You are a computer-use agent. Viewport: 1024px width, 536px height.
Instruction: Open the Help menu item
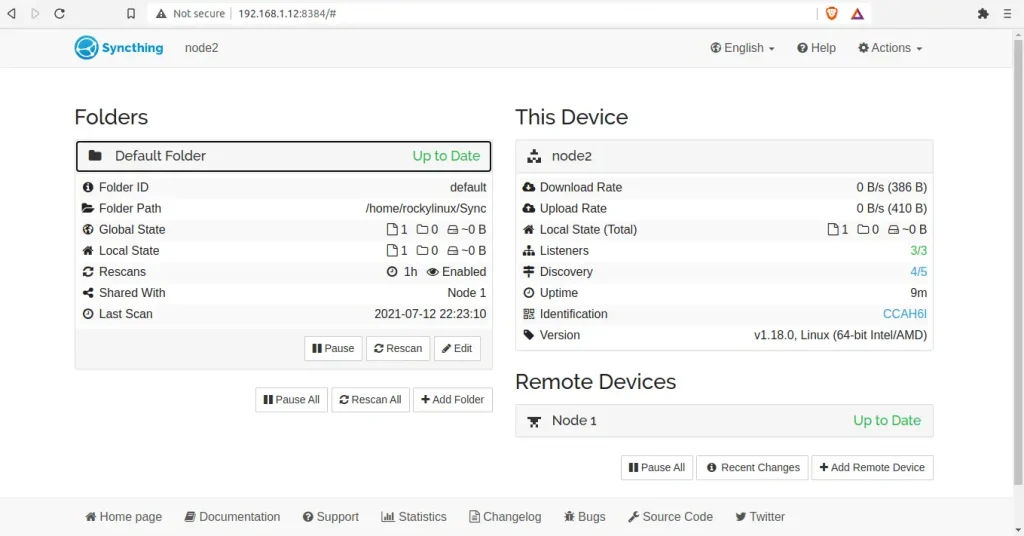[816, 48]
